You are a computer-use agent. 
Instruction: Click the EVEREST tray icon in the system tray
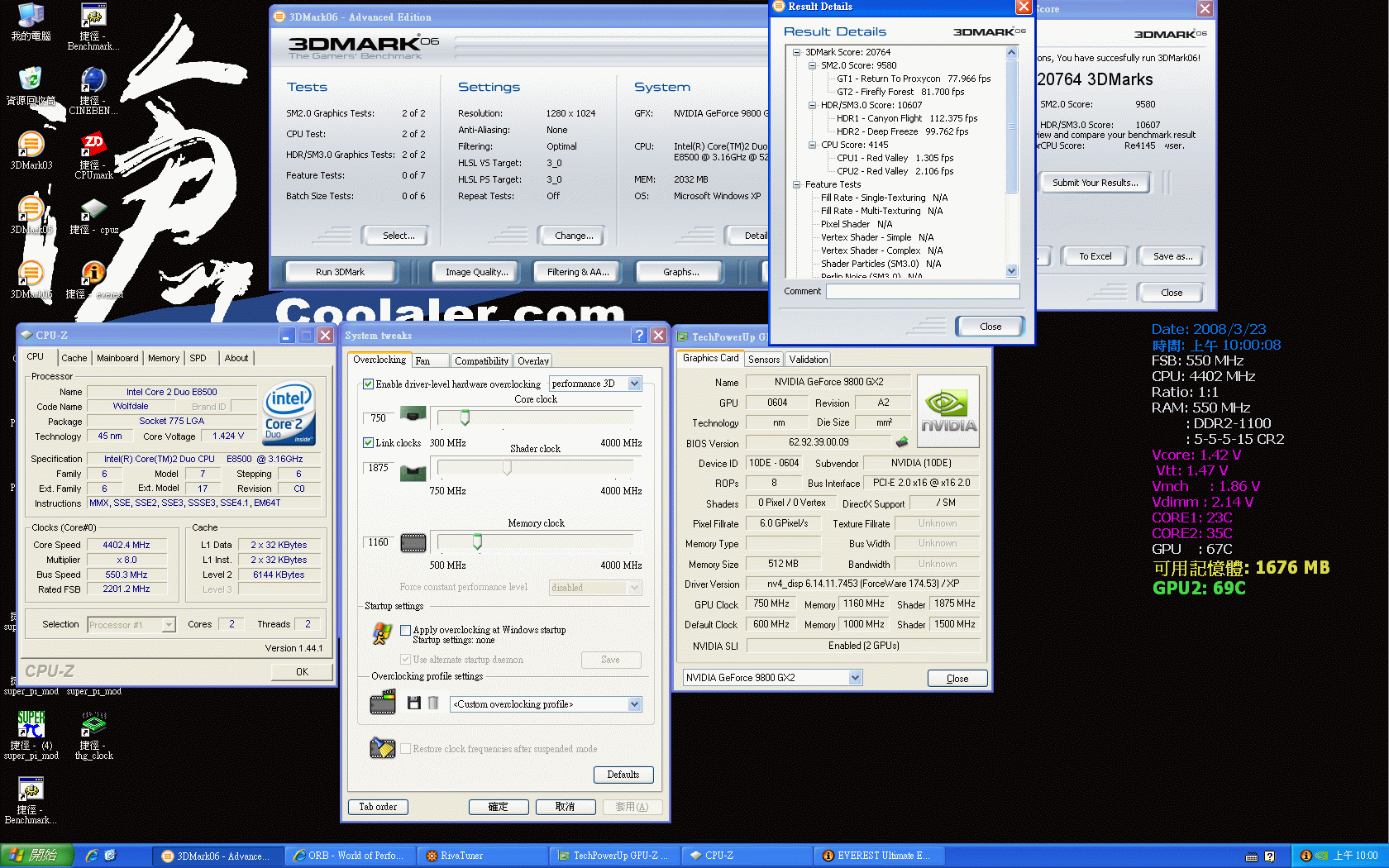click(1306, 856)
